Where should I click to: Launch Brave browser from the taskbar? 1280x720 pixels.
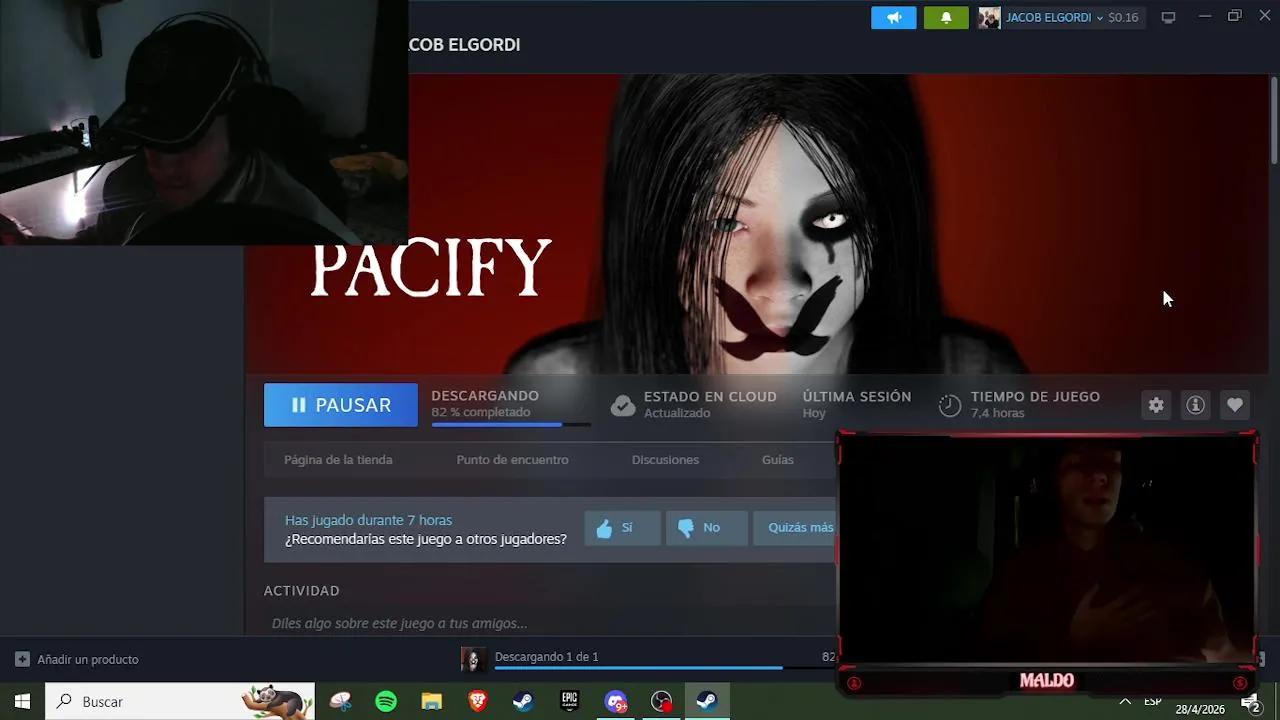478,702
